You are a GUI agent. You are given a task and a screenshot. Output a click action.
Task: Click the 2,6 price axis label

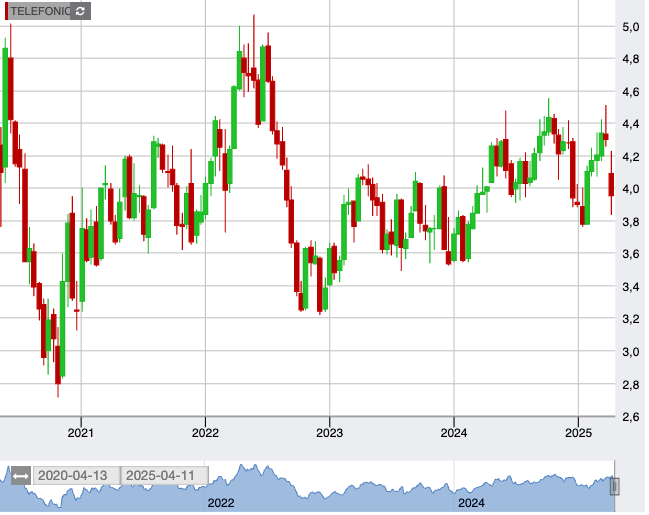pyautogui.click(x=631, y=417)
